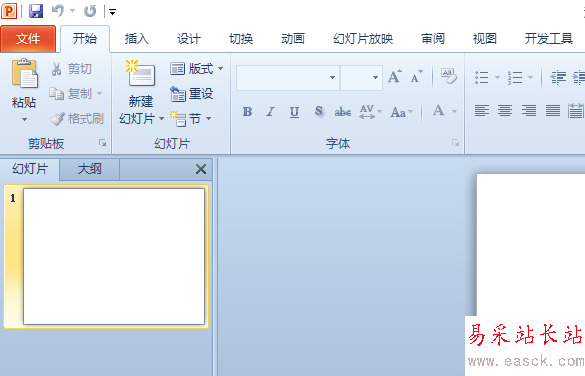Click the Save floppy disk icon
585x376 pixels.
[36, 11]
